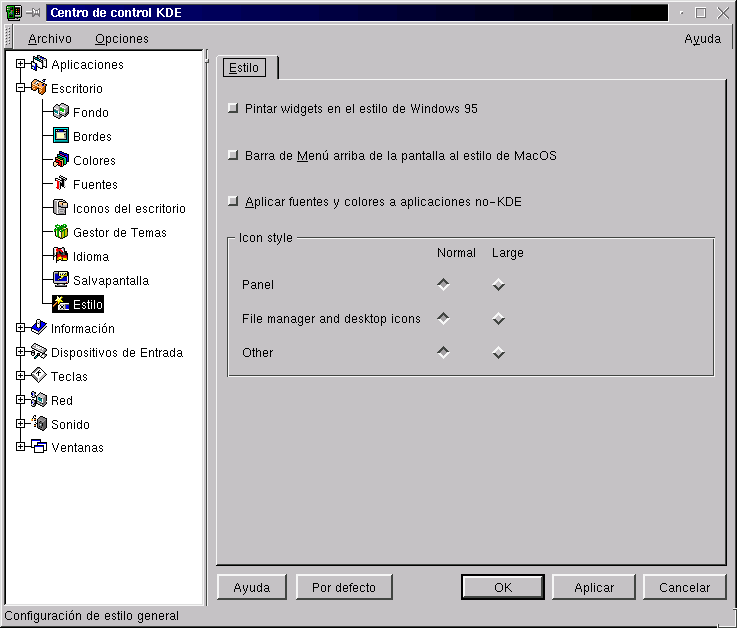Enable fonts and colors for no-KDE apps

[233, 202]
